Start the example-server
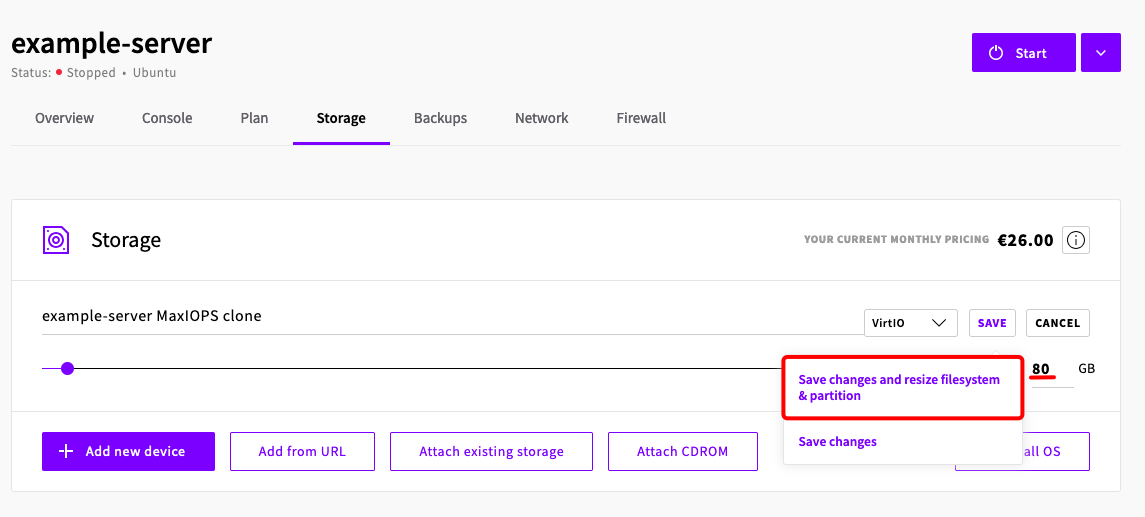1145x517 pixels. click(x=1023, y=53)
